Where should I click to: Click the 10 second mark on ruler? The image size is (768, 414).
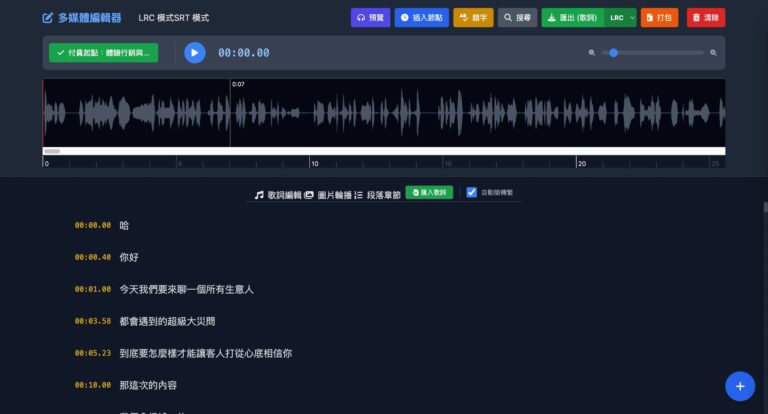pos(314,164)
